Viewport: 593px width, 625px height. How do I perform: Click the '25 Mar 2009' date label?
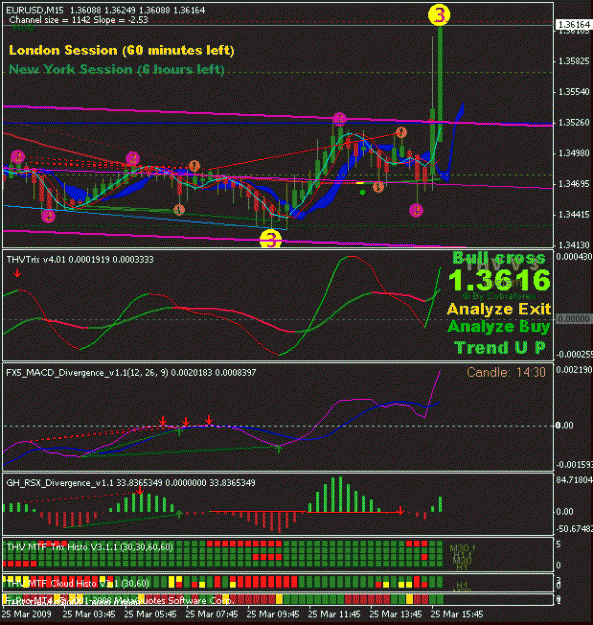coord(27,614)
